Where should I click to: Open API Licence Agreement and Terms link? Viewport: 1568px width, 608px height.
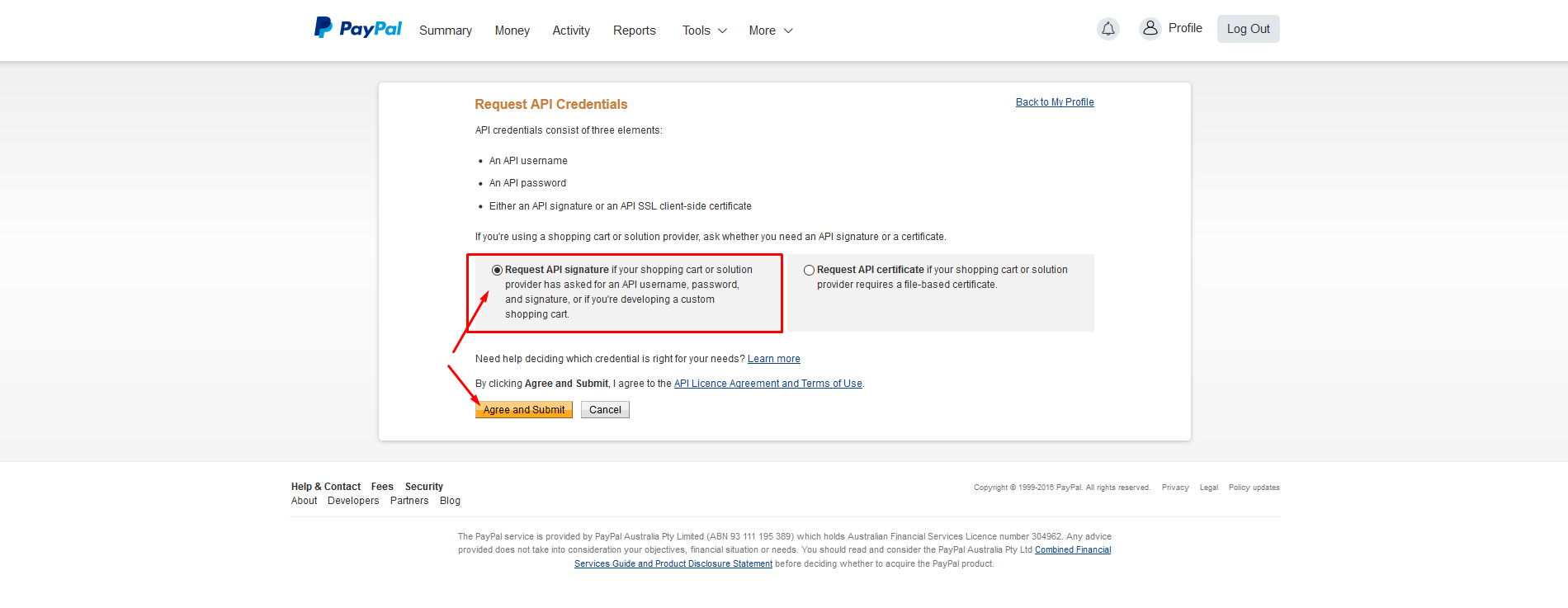point(768,384)
